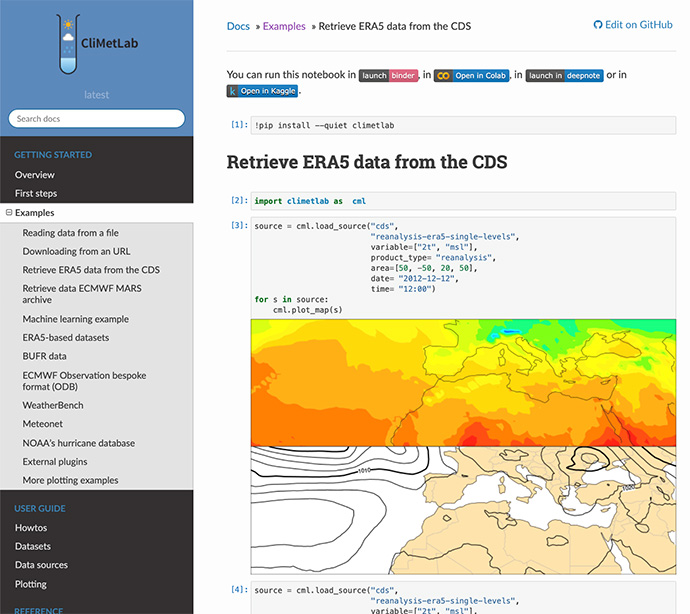Open the CliMetLab home title link
The image size is (690, 614).
click(110, 43)
